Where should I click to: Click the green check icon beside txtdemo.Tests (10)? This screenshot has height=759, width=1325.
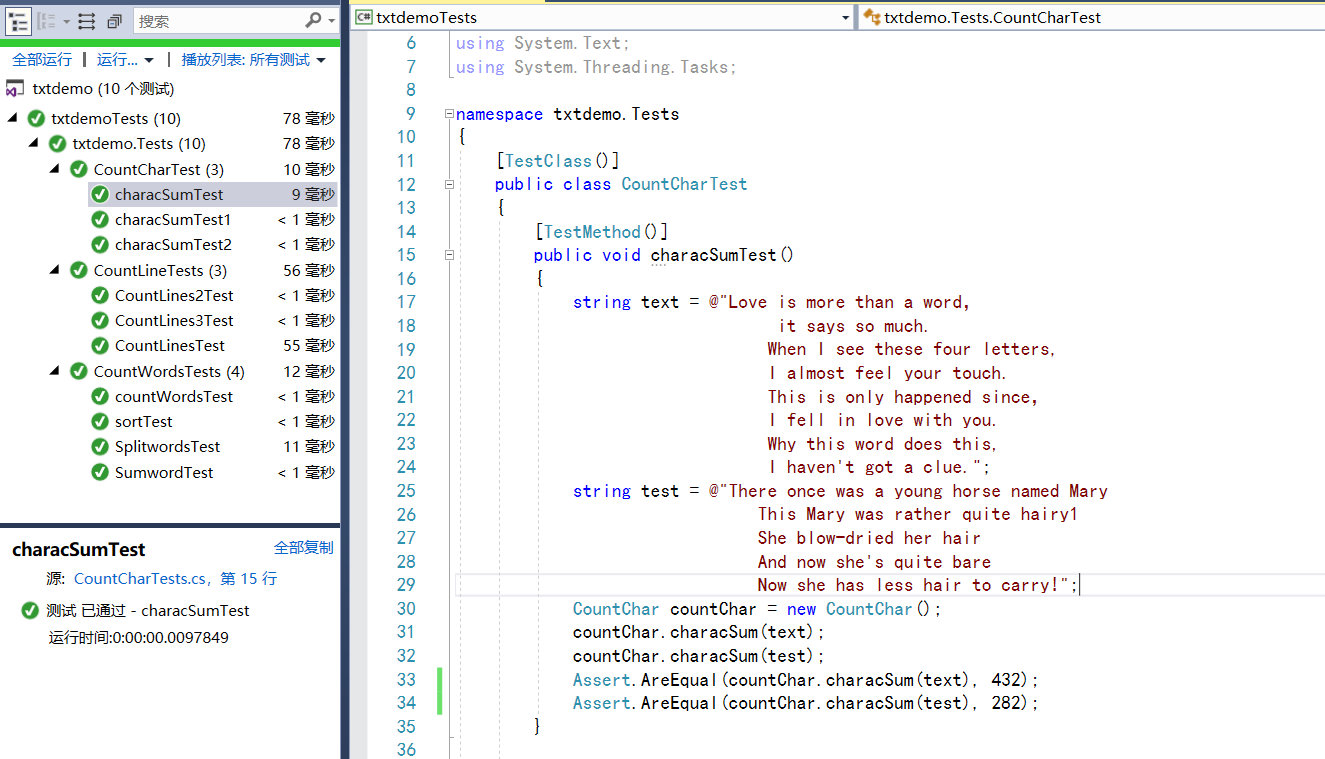[x=58, y=144]
